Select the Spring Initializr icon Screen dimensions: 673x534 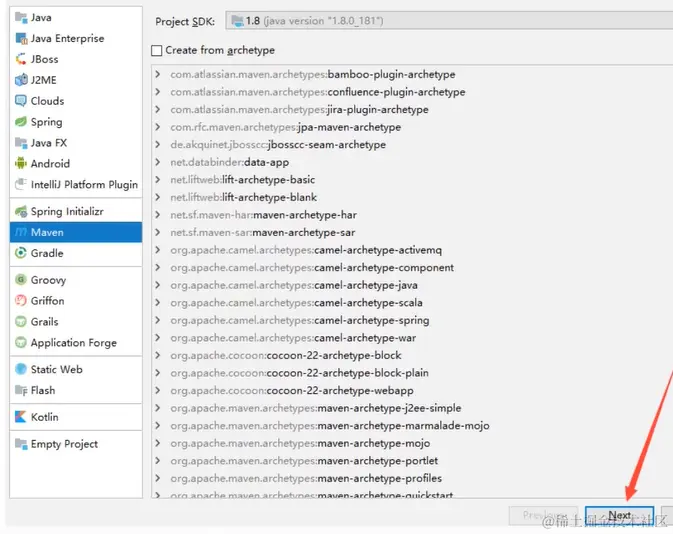tap(21, 211)
